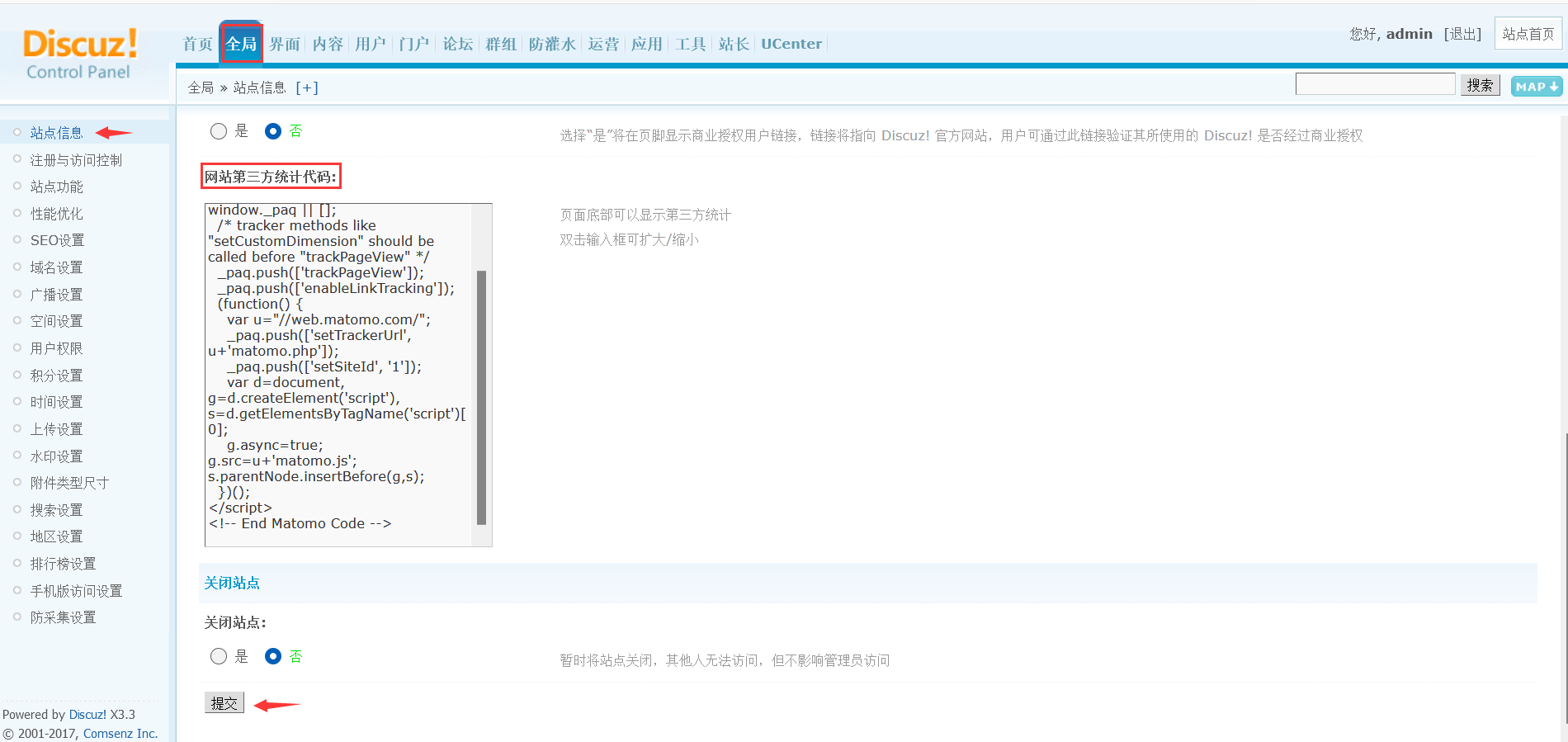Click the admin search input field

click(x=1375, y=84)
